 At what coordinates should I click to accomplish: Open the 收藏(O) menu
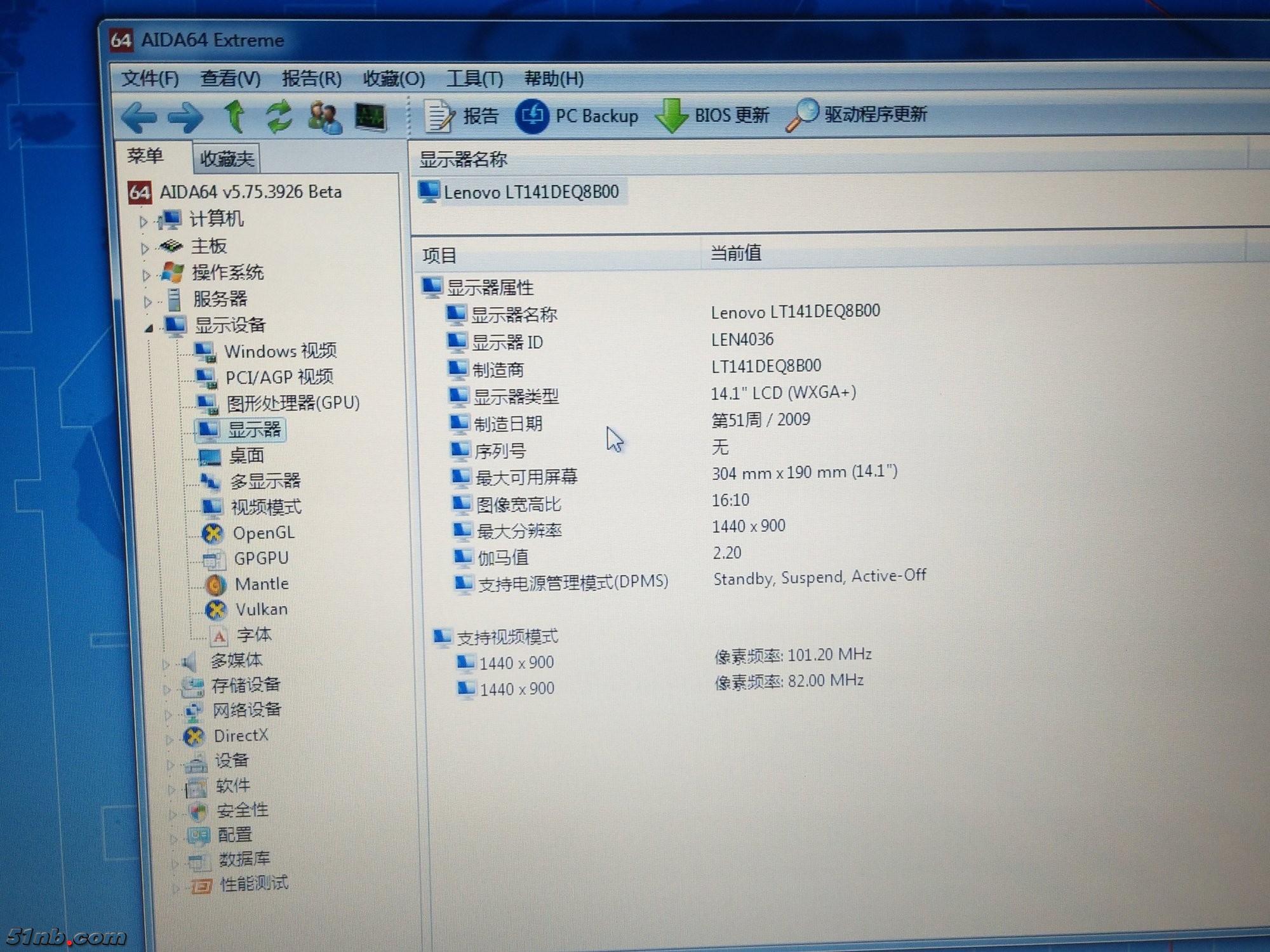tap(394, 79)
